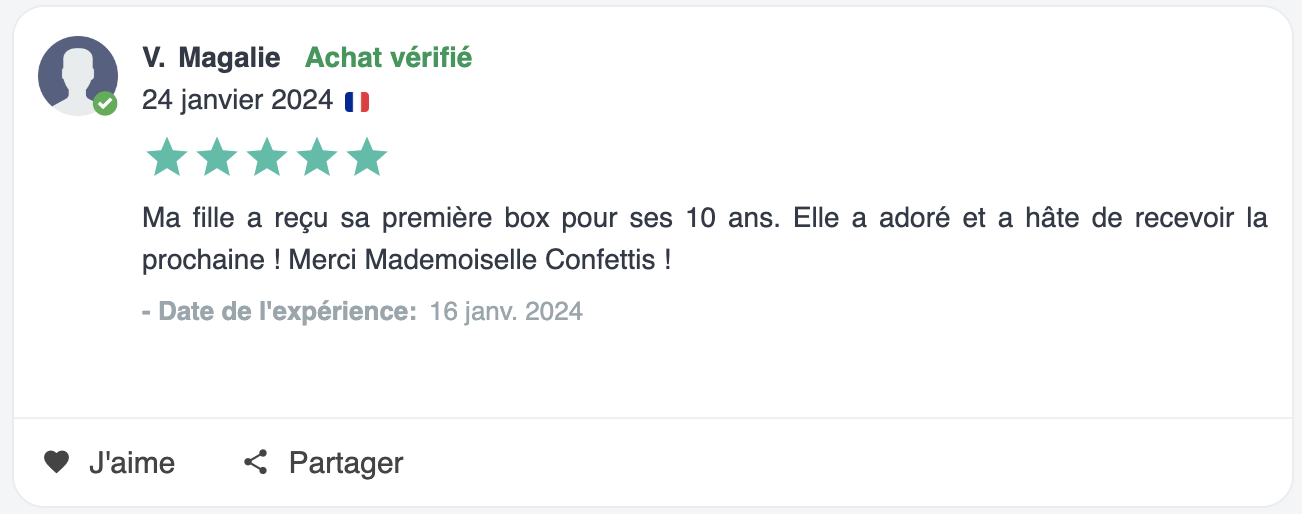The height and width of the screenshot is (514, 1302).
Task: Click the review date 24 janvier 2024
Action: point(237,100)
